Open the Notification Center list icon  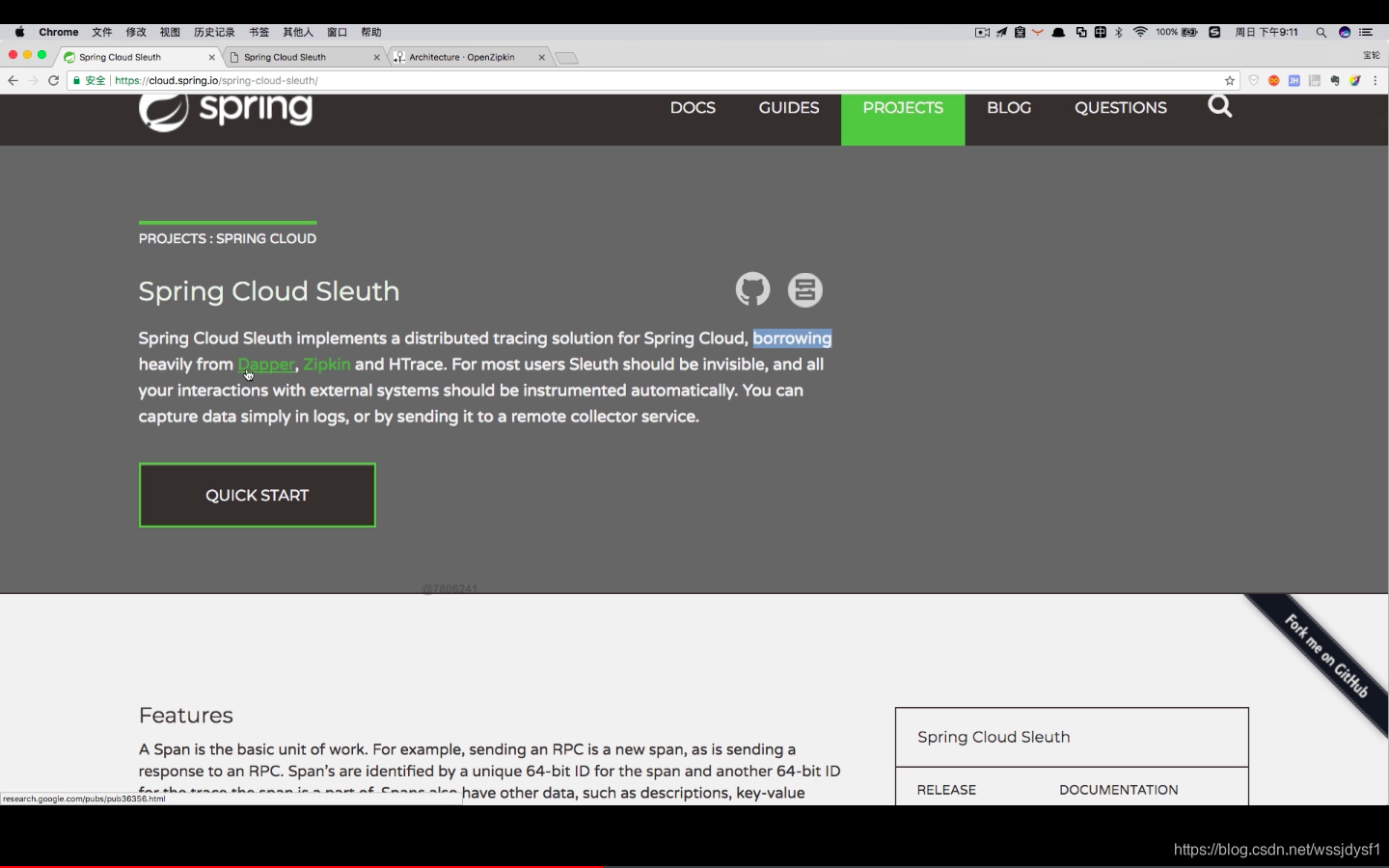(1366, 32)
